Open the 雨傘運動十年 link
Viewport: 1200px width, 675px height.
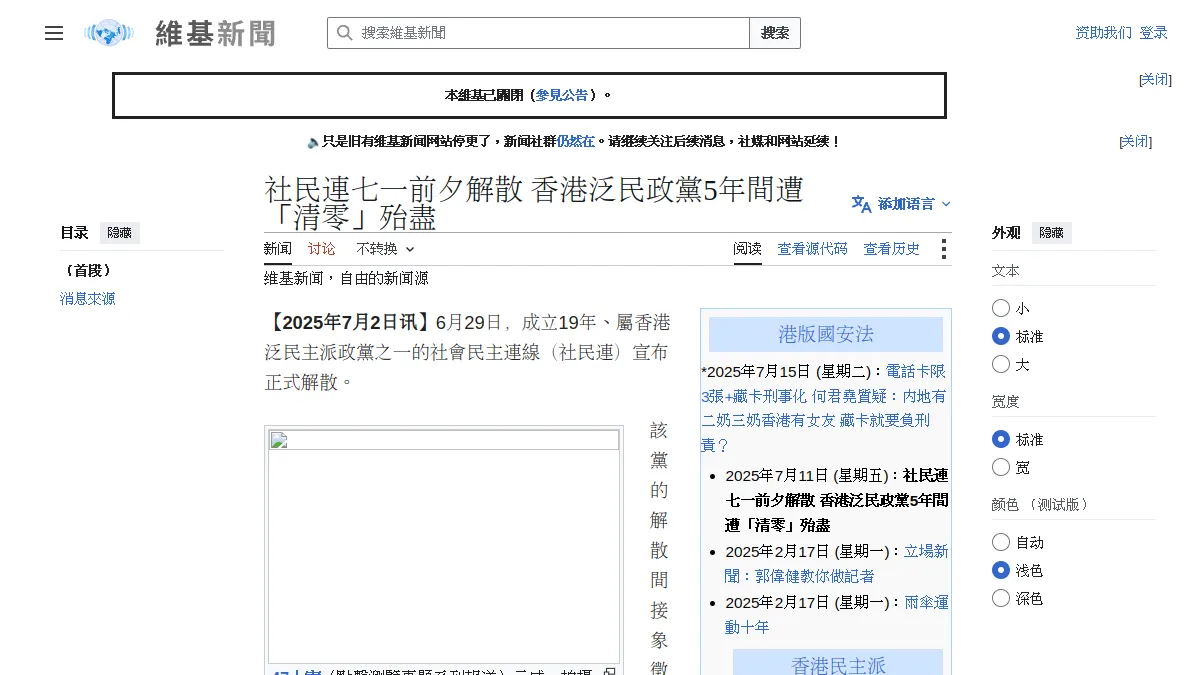pyautogui.click(x=836, y=614)
